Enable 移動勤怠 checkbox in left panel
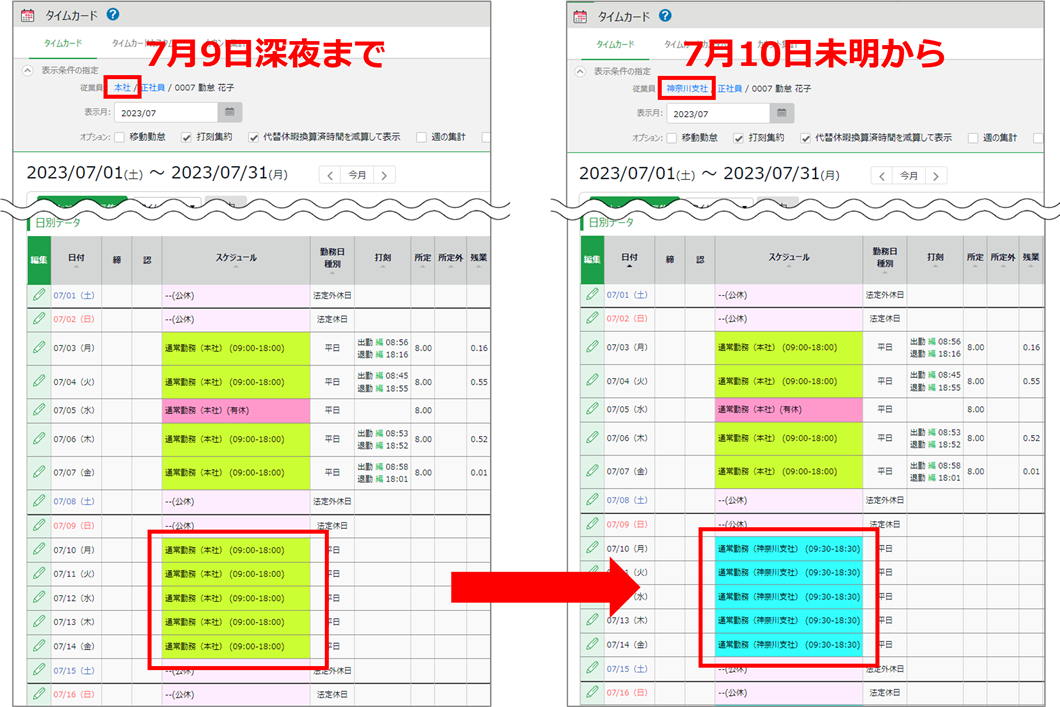 (x=120, y=137)
